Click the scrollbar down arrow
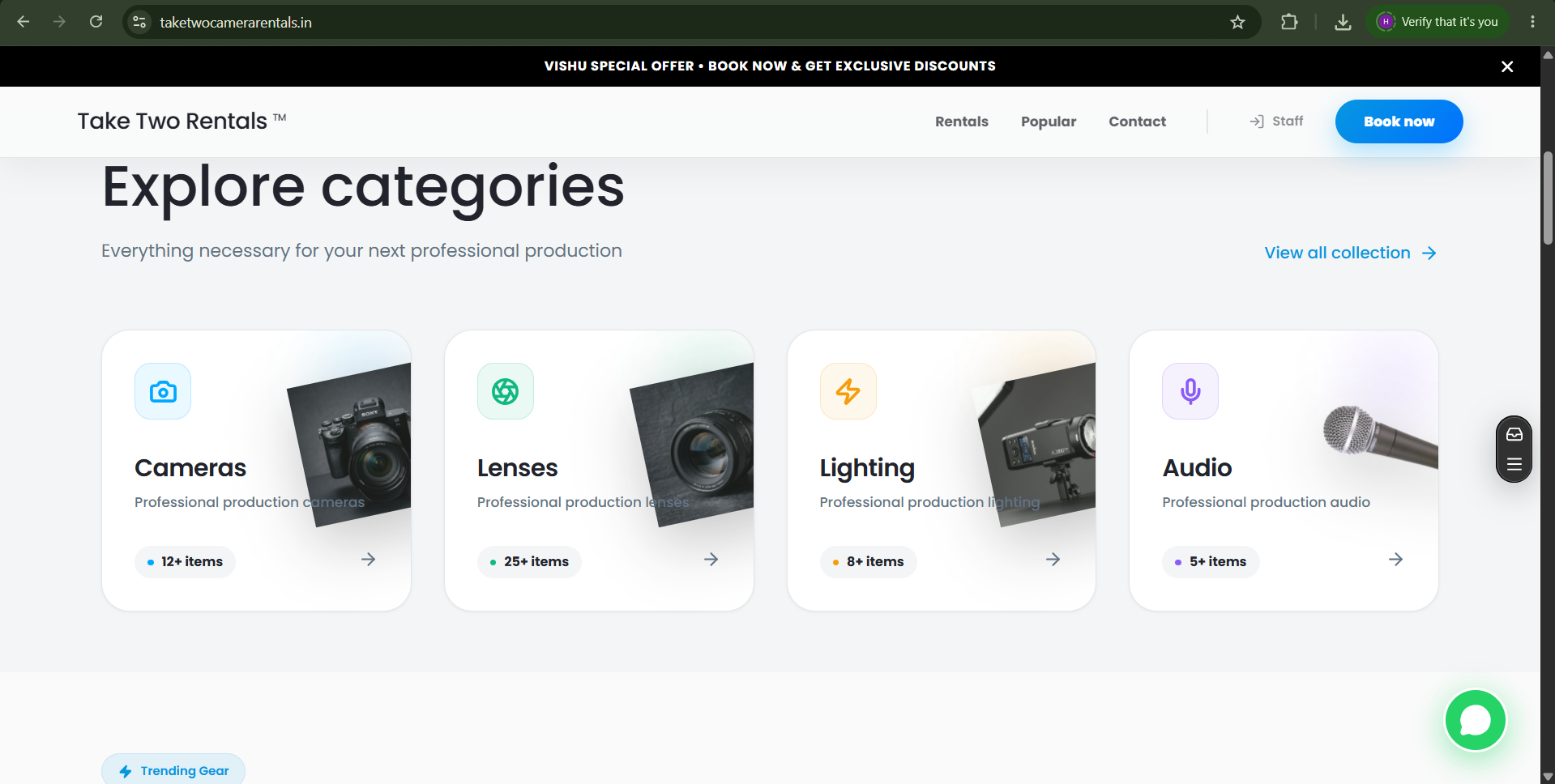The image size is (1555, 784). (x=1548, y=777)
